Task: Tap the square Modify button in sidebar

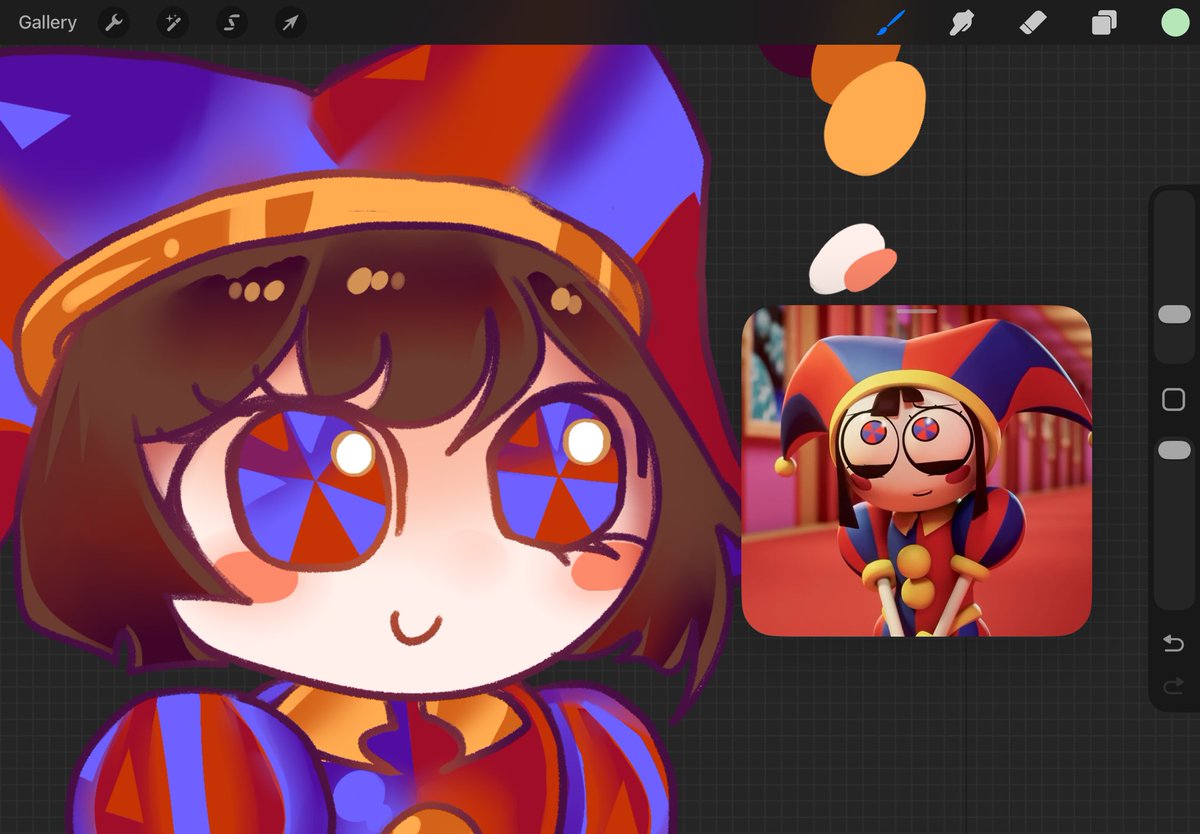Action: tap(1174, 400)
